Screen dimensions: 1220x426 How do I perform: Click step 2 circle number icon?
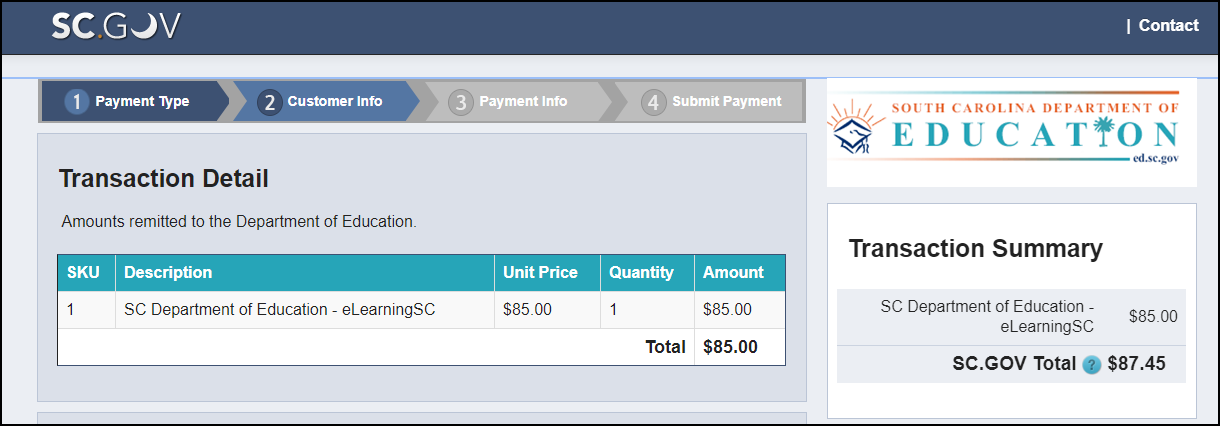click(269, 102)
